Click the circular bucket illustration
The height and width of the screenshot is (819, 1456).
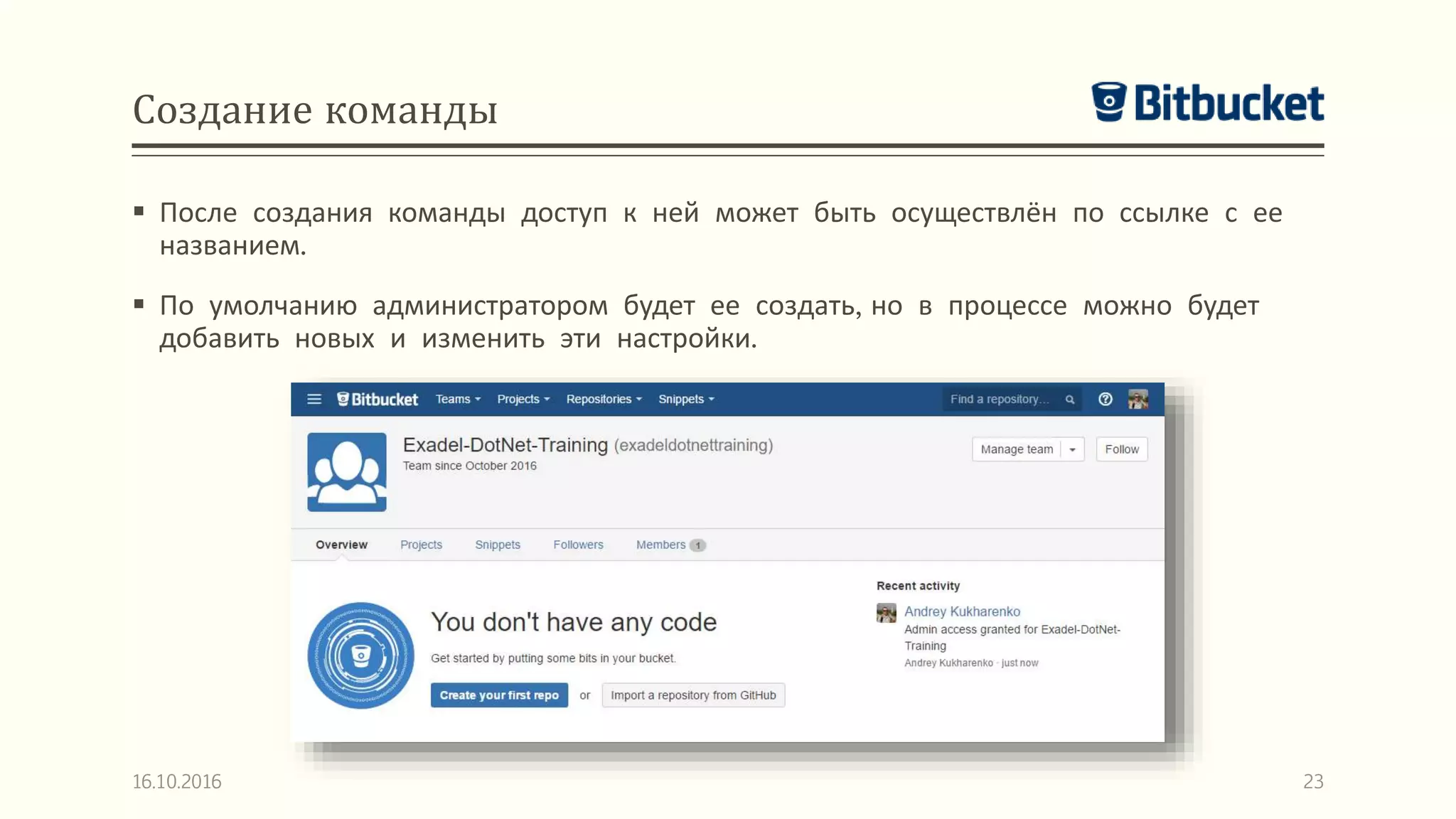[360, 655]
